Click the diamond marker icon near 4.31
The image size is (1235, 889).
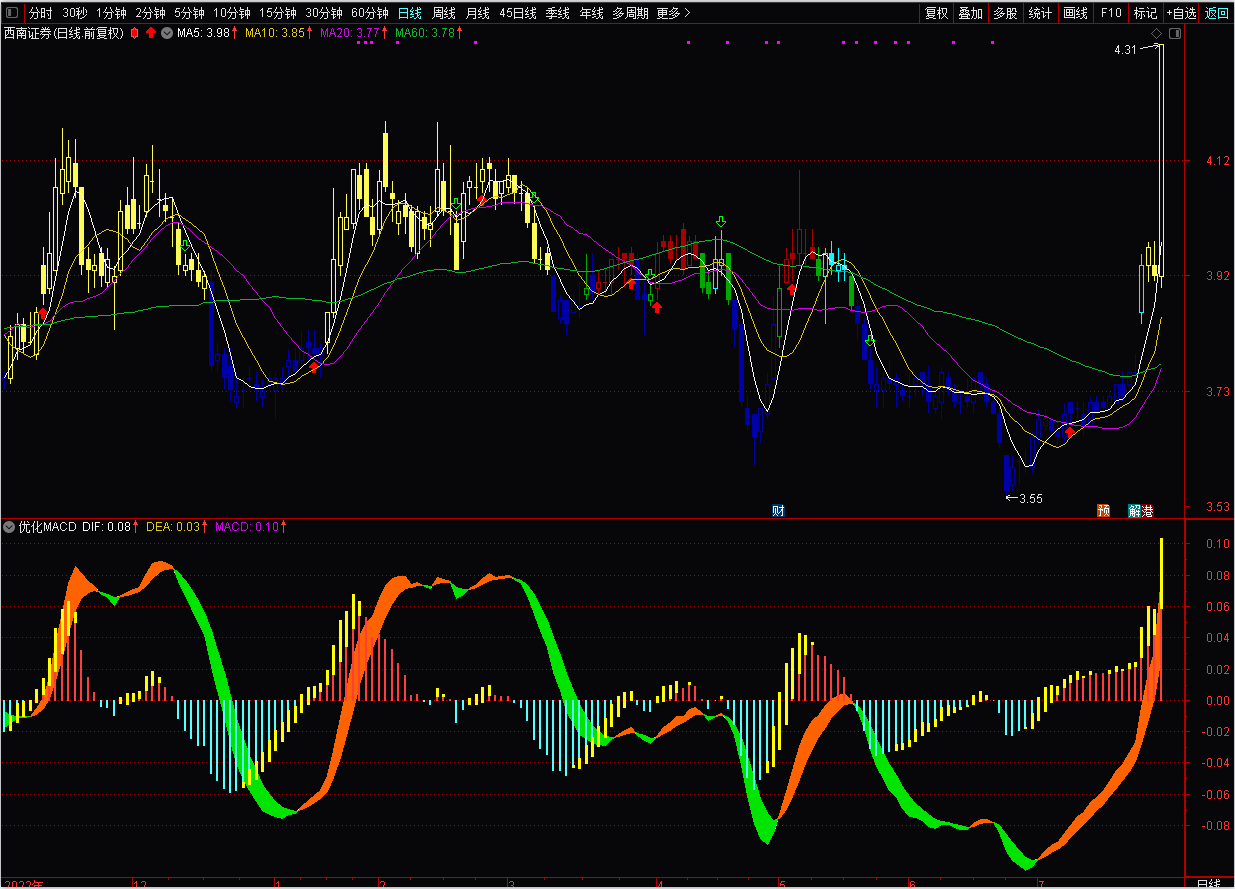(x=1156, y=34)
